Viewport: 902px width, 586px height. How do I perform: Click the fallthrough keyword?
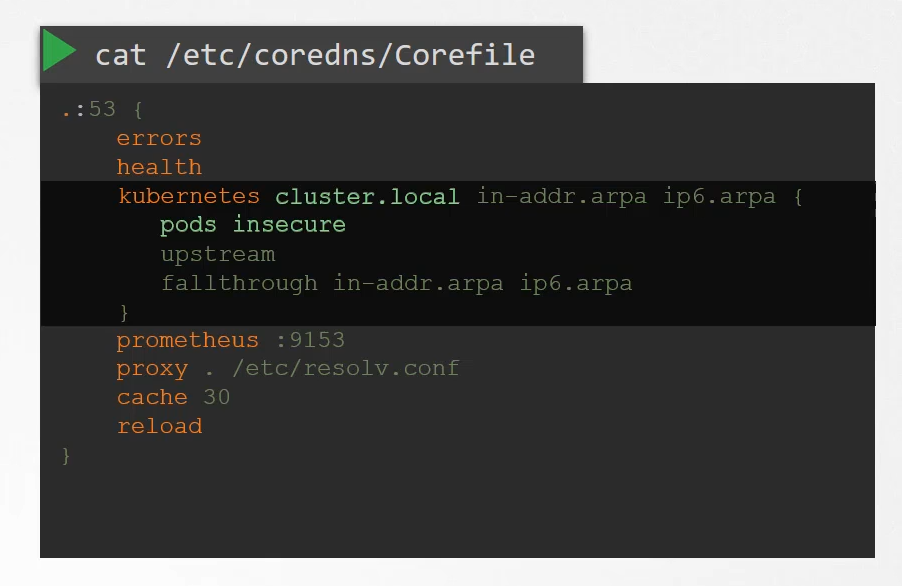tap(239, 283)
